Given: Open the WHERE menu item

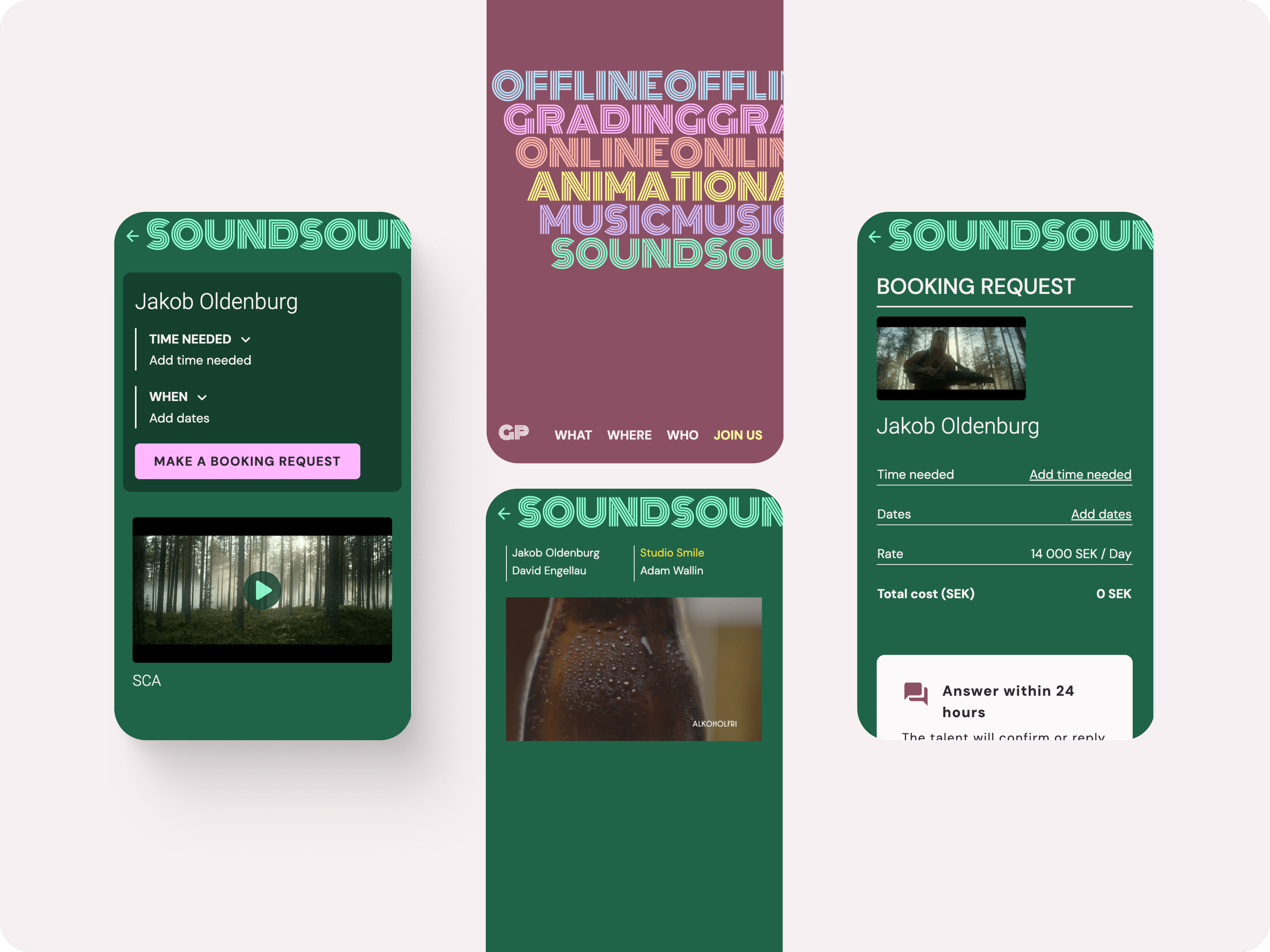Looking at the screenshot, I should pos(629,435).
